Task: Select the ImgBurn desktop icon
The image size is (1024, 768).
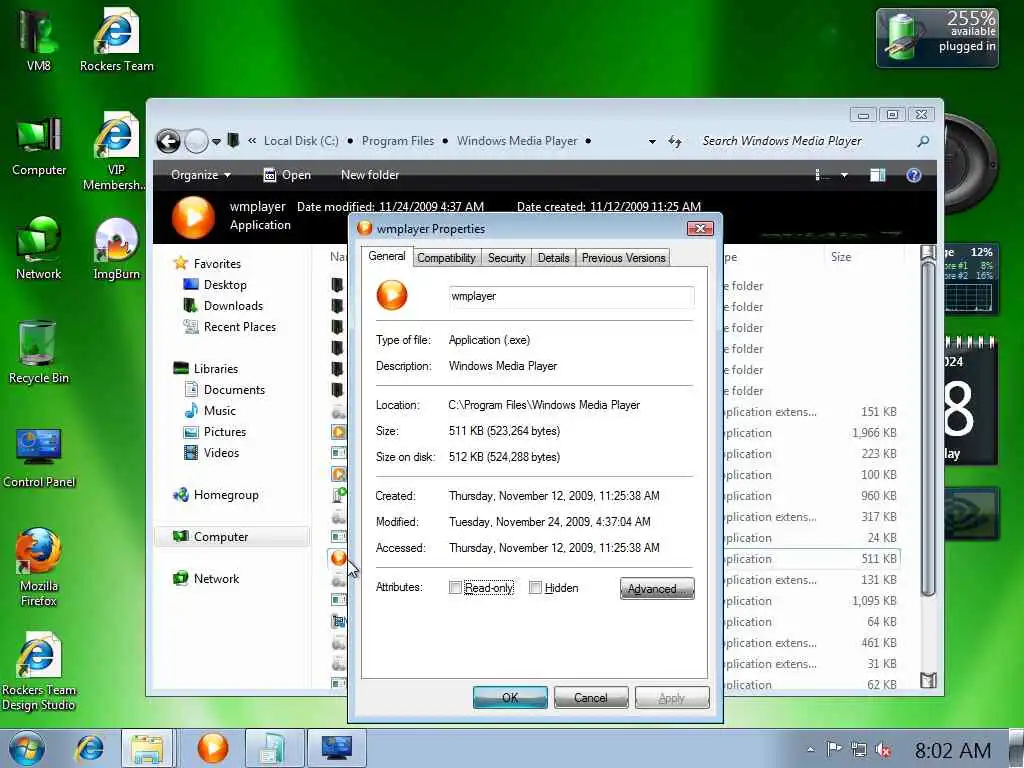Action: click(116, 248)
